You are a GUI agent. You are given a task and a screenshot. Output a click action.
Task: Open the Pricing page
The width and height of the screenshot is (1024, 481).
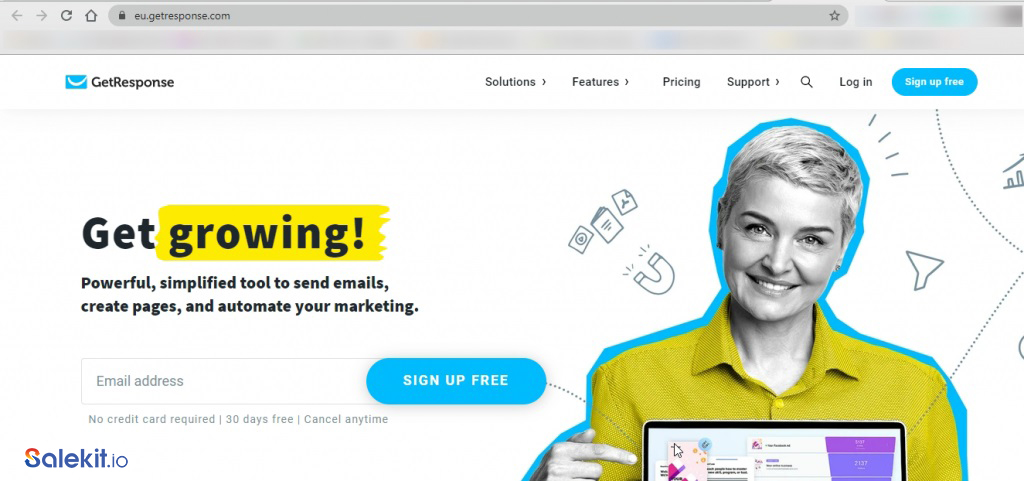click(x=681, y=82)
